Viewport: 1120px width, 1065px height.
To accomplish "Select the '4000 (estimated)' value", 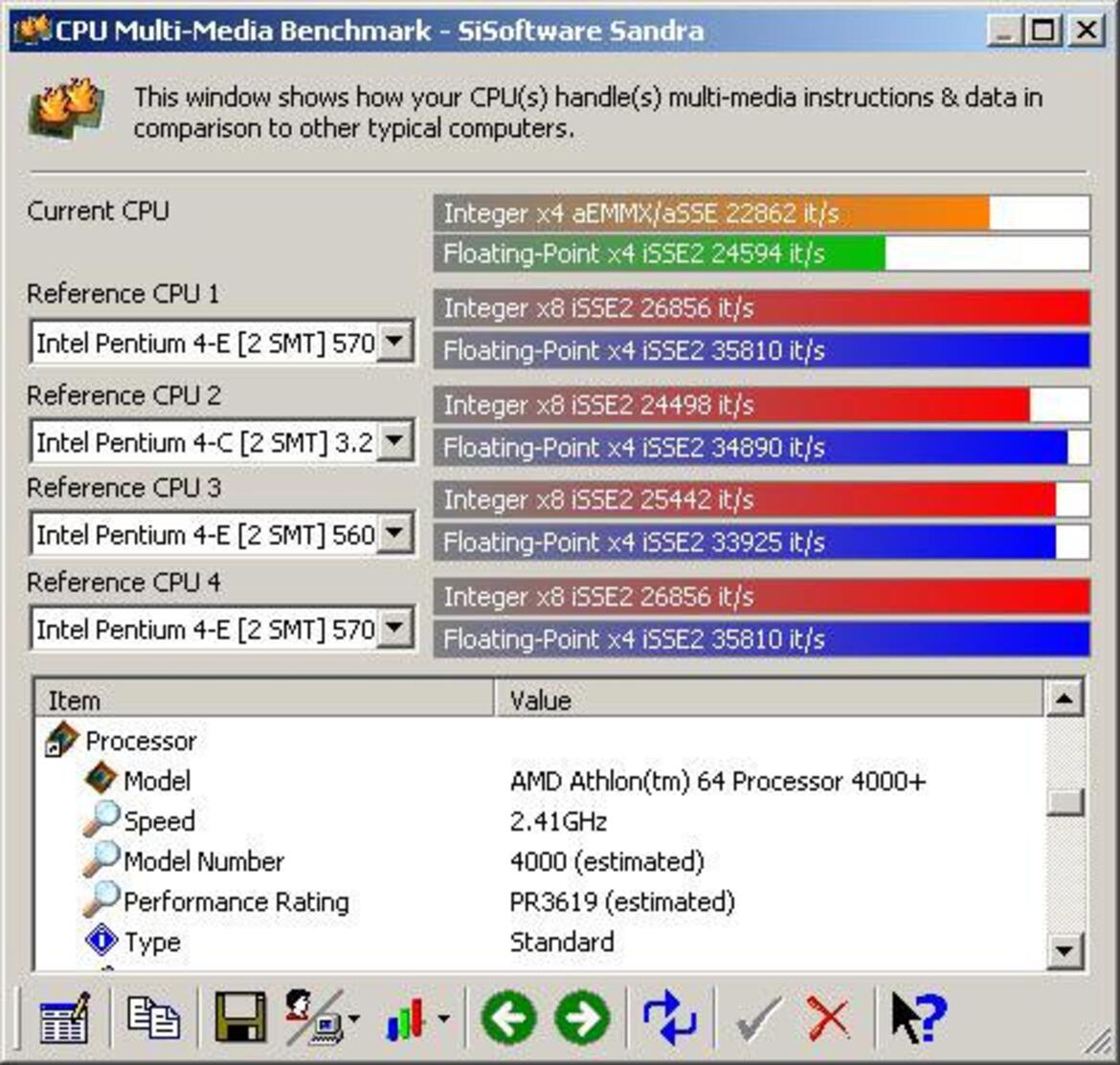I will pyautogui.click(x=607, y=861).
